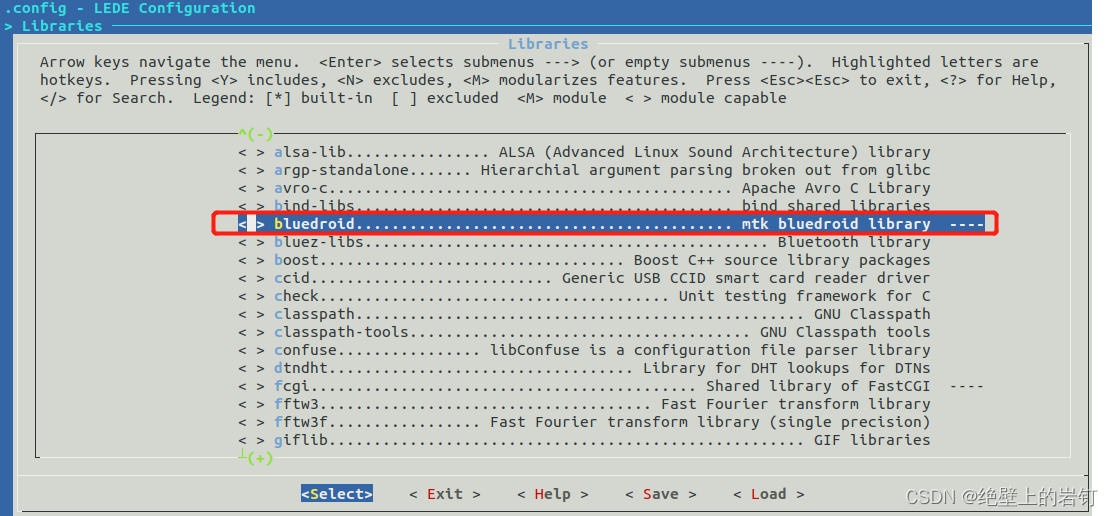Select the fcgi FastCGI shared library entry
The image size is (1113, 516).
(610, 386)
